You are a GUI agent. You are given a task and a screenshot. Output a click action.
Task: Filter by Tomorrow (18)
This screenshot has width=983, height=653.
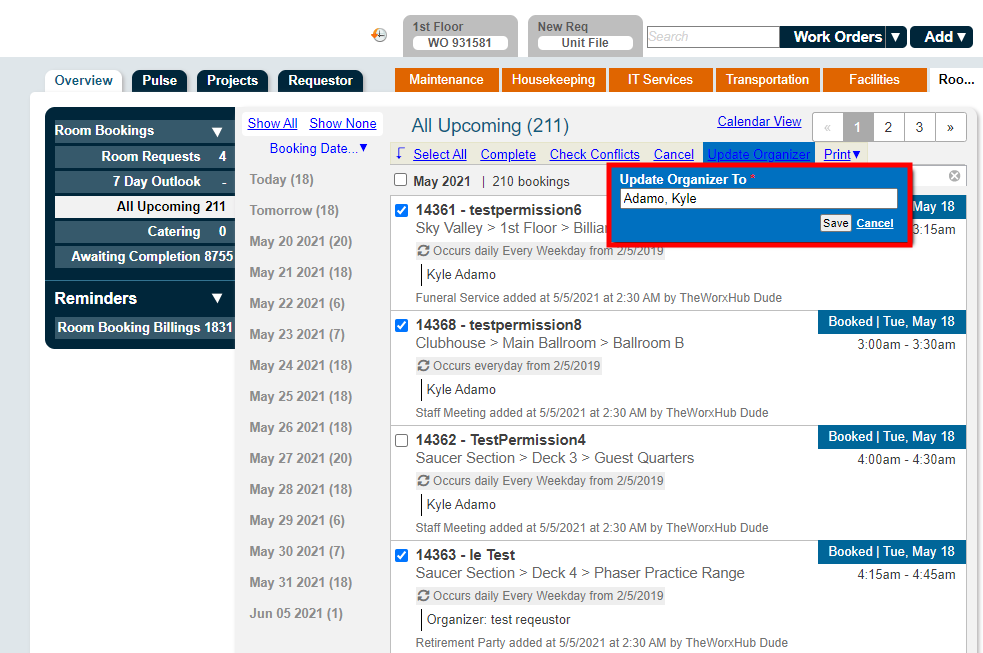294,211
